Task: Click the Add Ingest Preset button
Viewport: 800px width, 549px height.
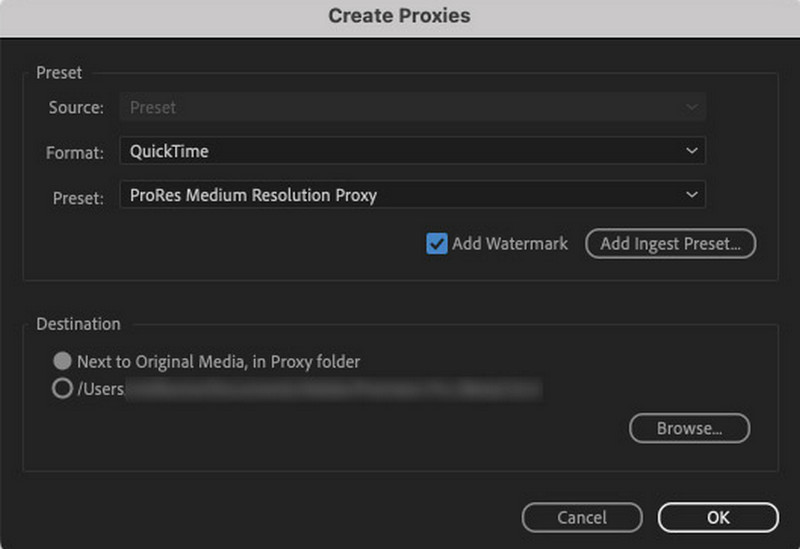Action: [670, 243]
